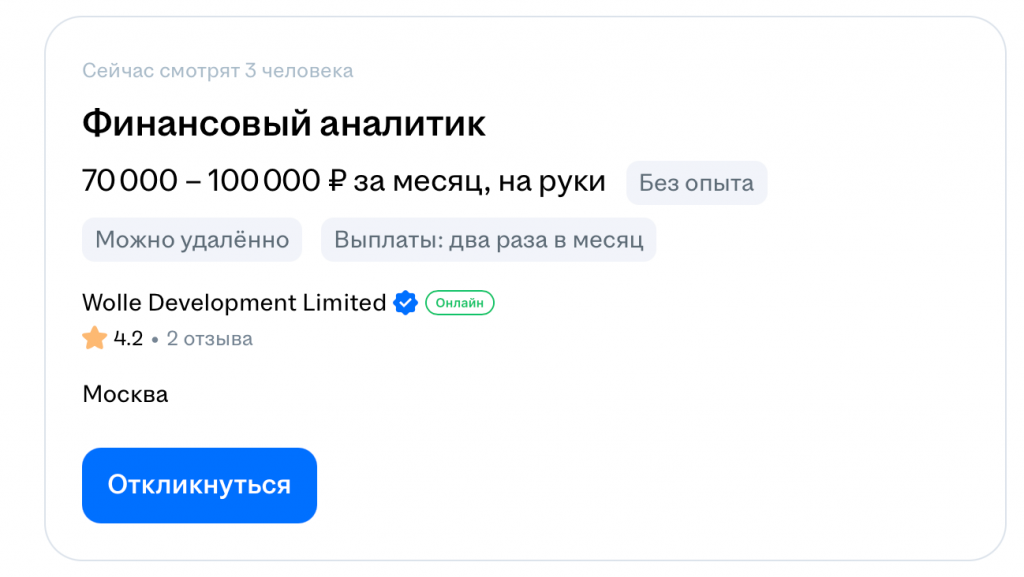Screen dimensions: 1024x577
Task: Toggle the 'Выплаты: два раза в месяц' tag
Action: point(488,239)
